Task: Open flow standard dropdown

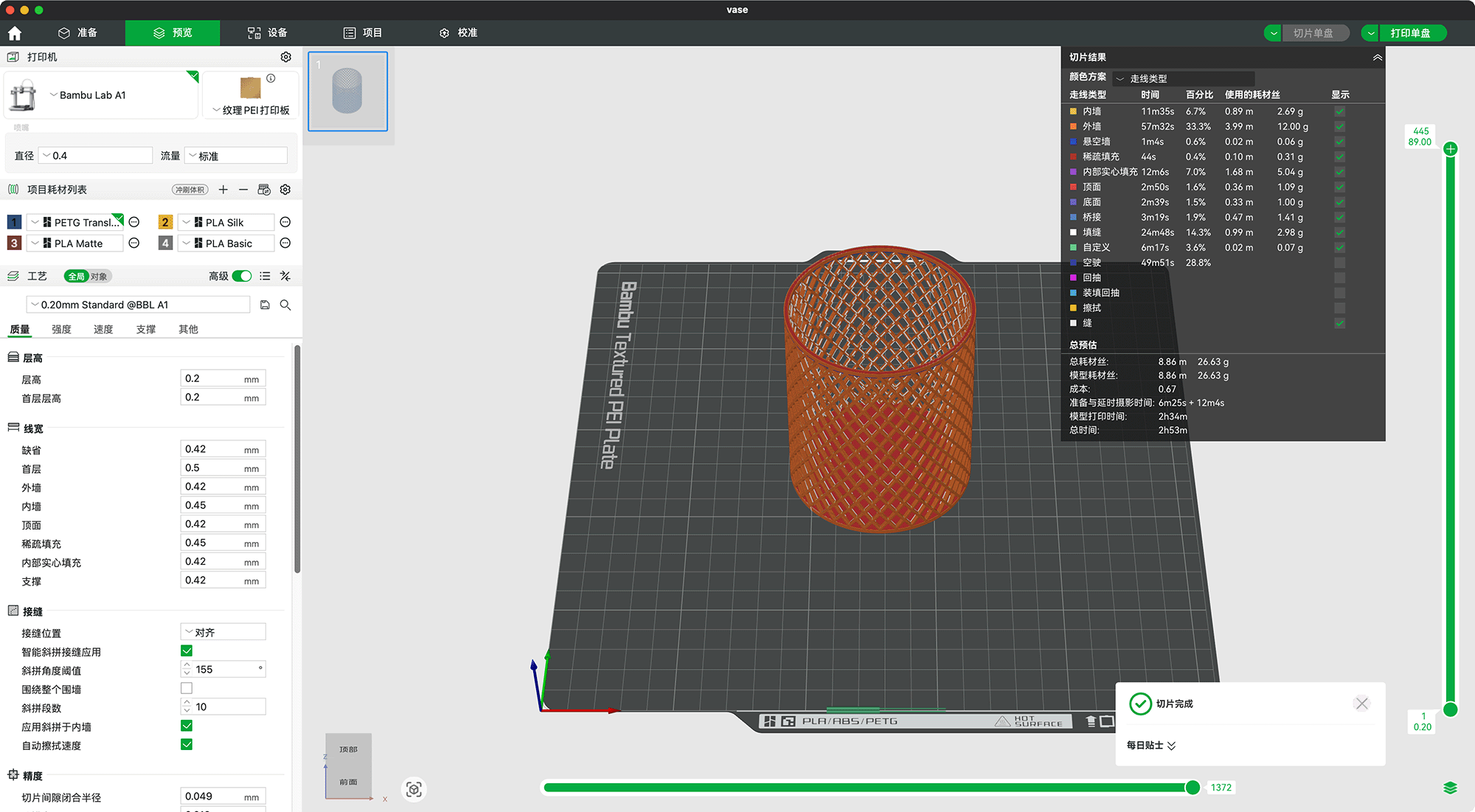Action: pyautogui.click(x=236, y=156)
